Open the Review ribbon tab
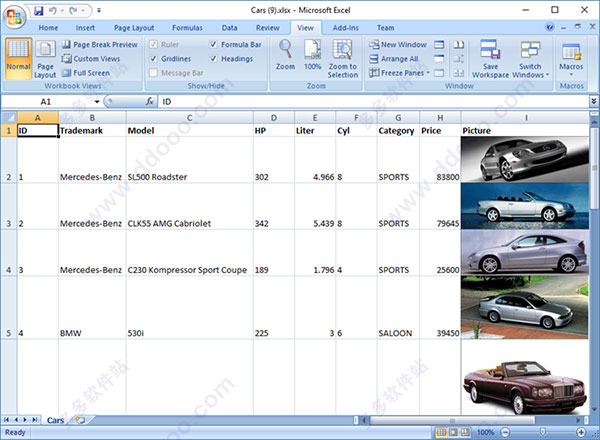Screen dimensions: 600x440 click(267, 28)
